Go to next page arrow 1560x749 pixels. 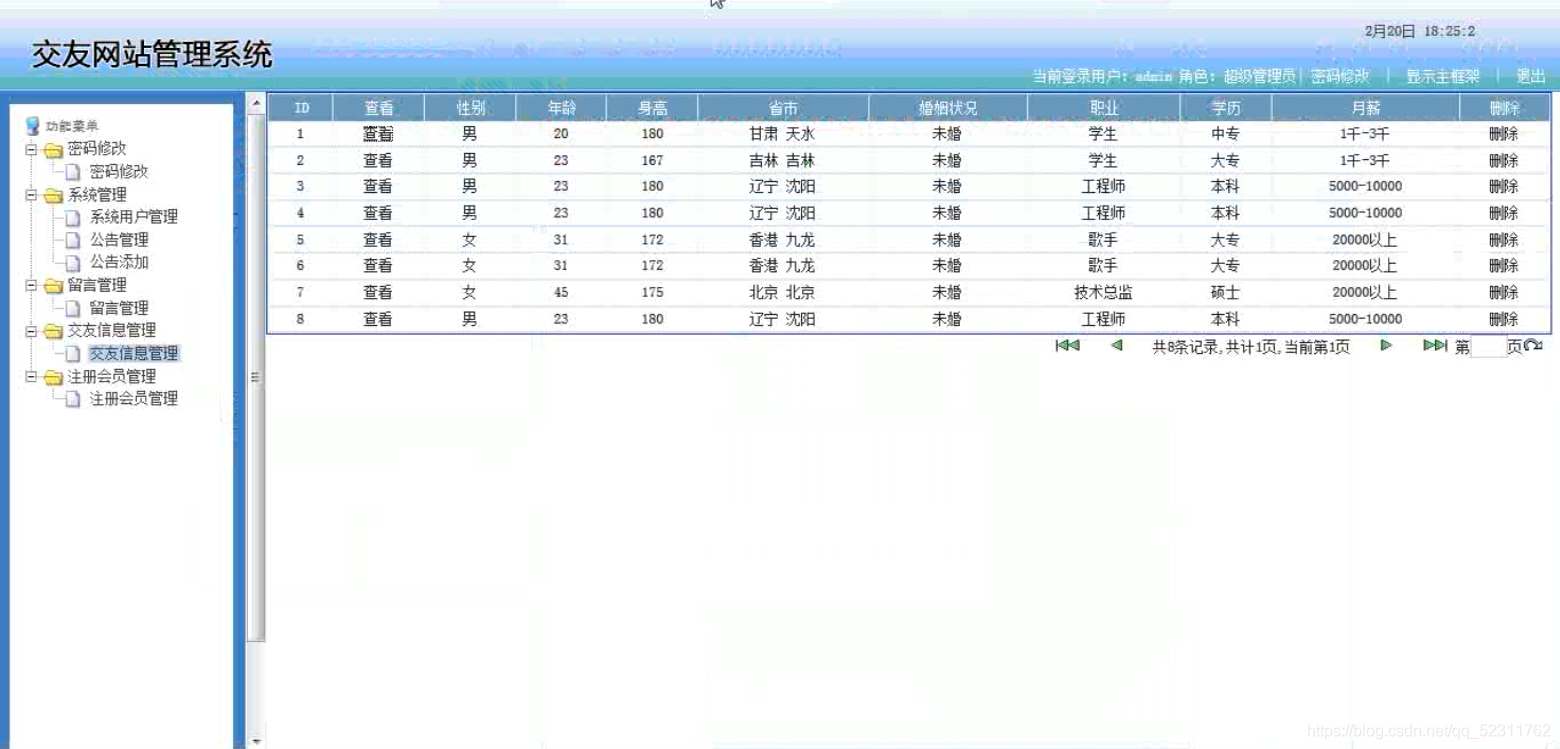click(x=1386, y=345)
